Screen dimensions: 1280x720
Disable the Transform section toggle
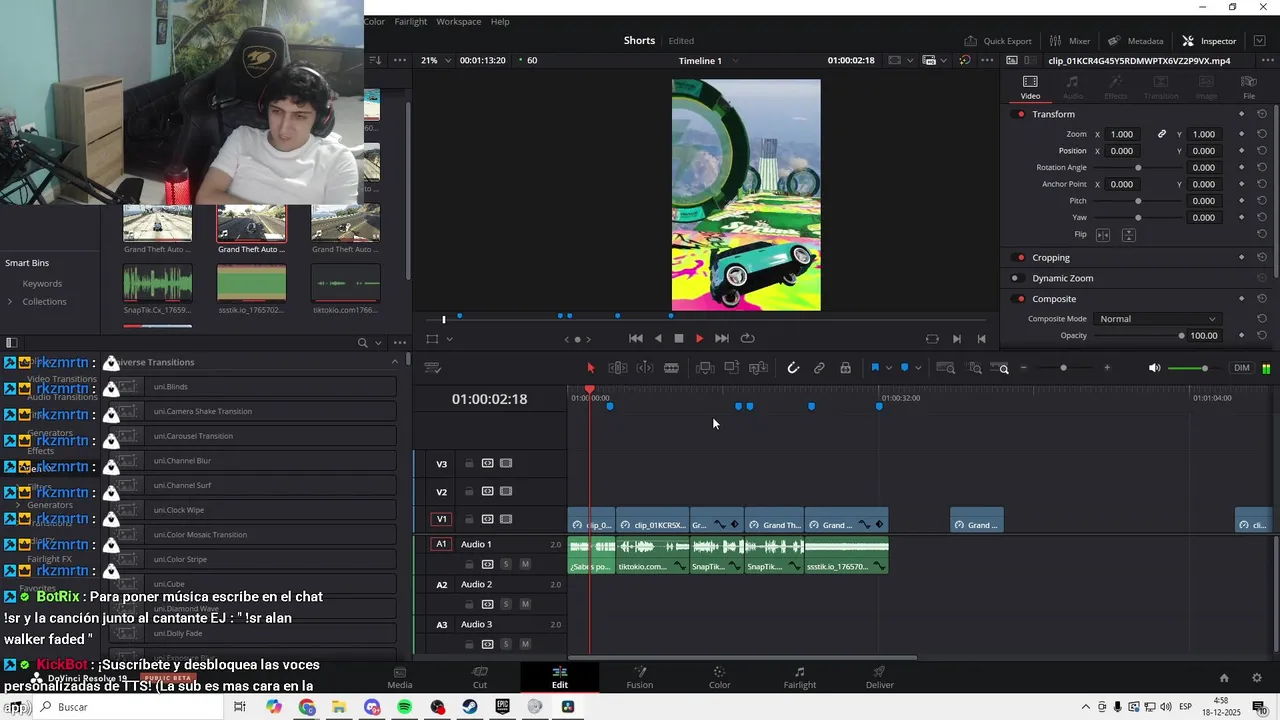coord(1020,114)
